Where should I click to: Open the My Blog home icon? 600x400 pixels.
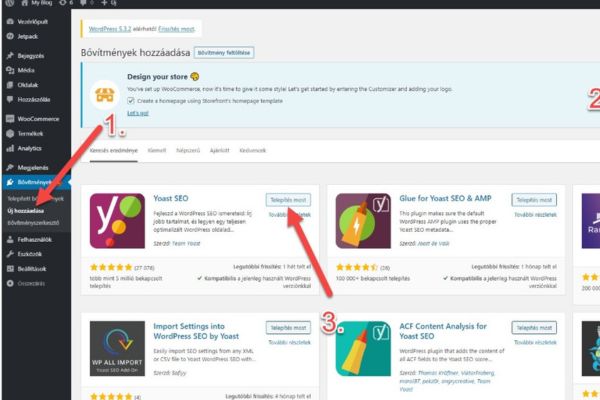[24, 2]
